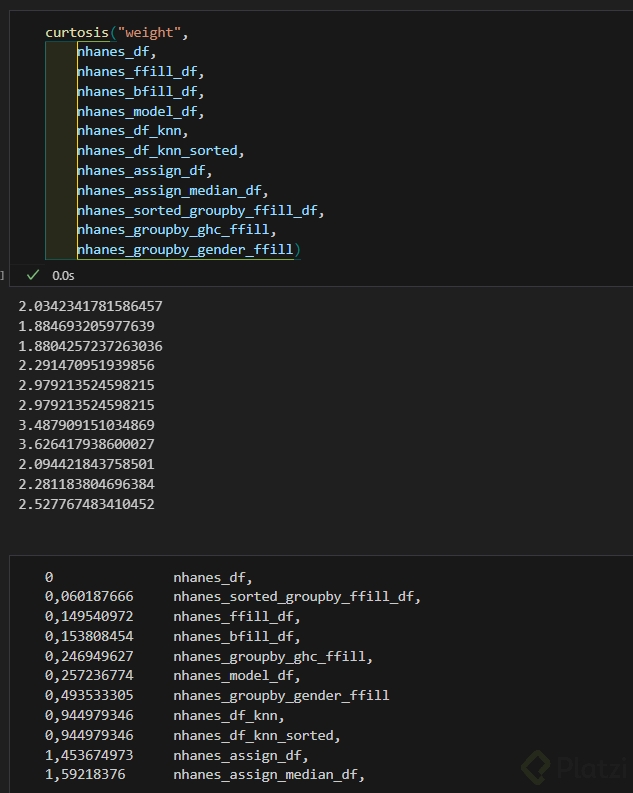Screen dimensions: 633x793
Task: Click nhanes_sorted_groupby_ffill_df in the code cell
Action: (x=198, y=210)
